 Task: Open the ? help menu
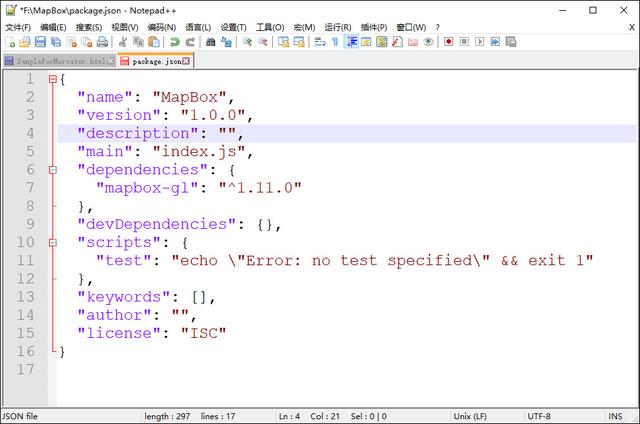pos(438,27)
